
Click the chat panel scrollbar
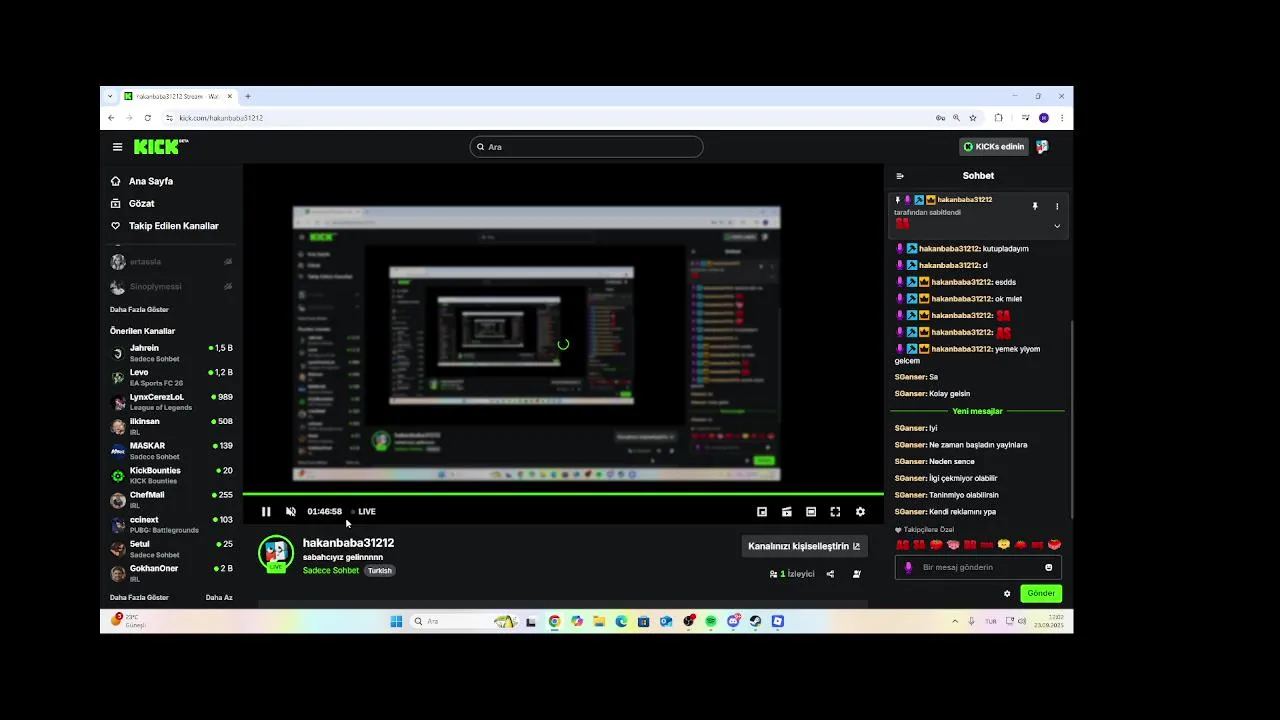click(1071, 420)
